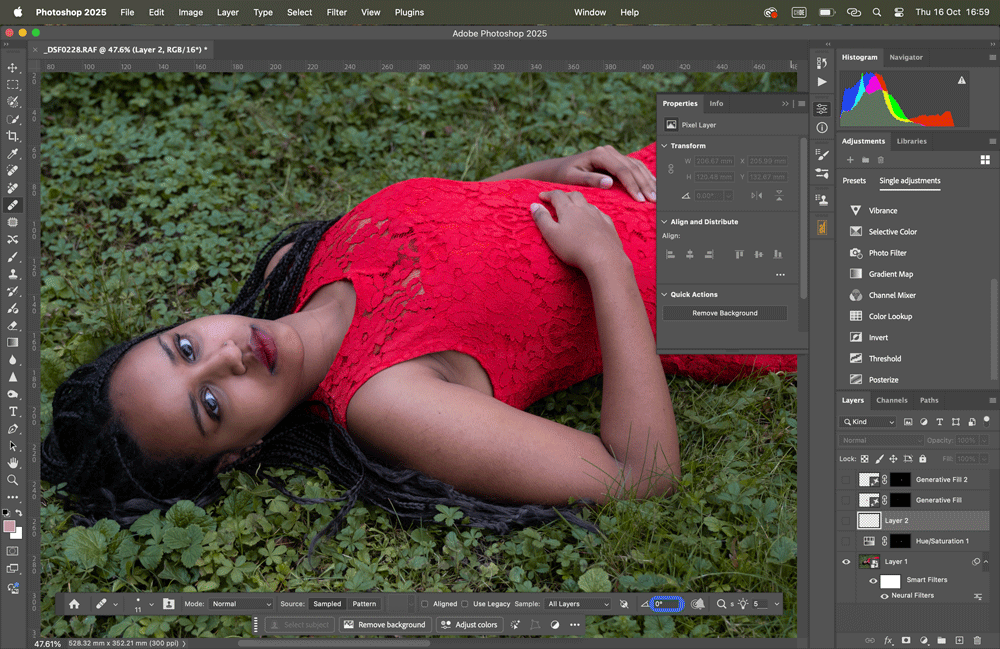Open the Mode Normal dropdown
This screenshot has height=649, width=1000.
pos(240,604)
